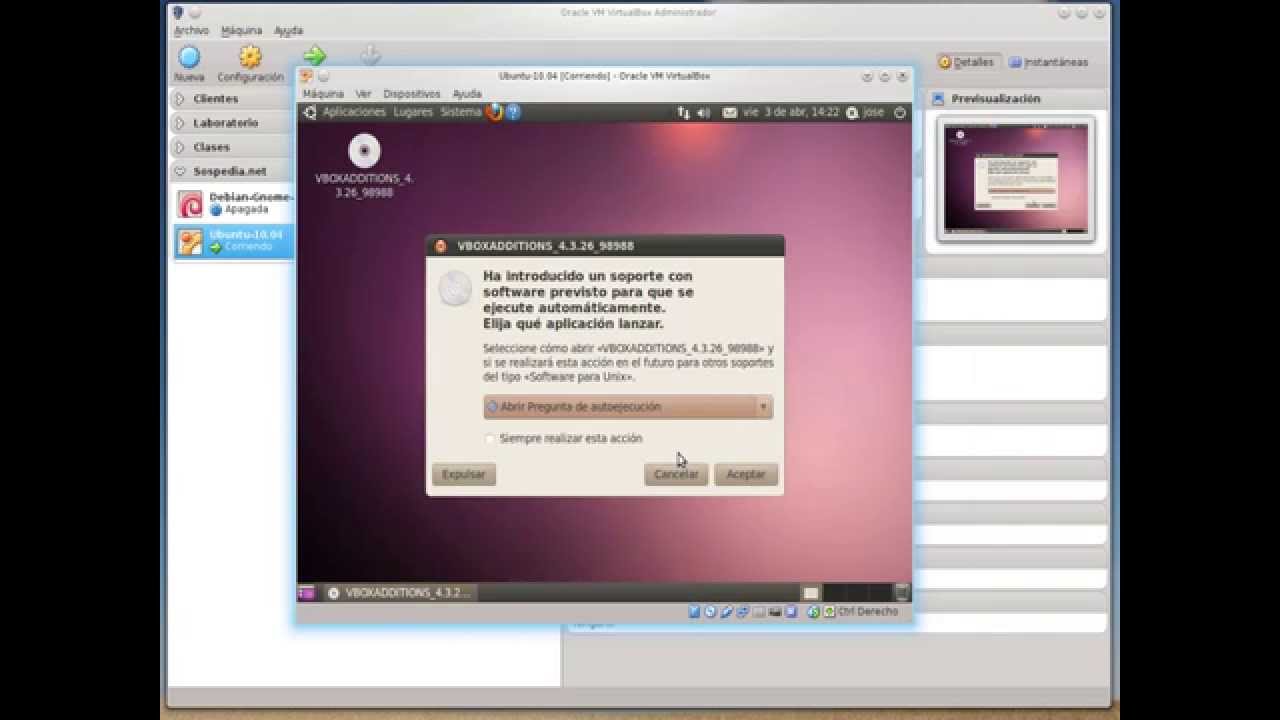Click the Ubuntu-10.04 VM icon in Manager list
The image size is (1280, 720).
[190, 241]
